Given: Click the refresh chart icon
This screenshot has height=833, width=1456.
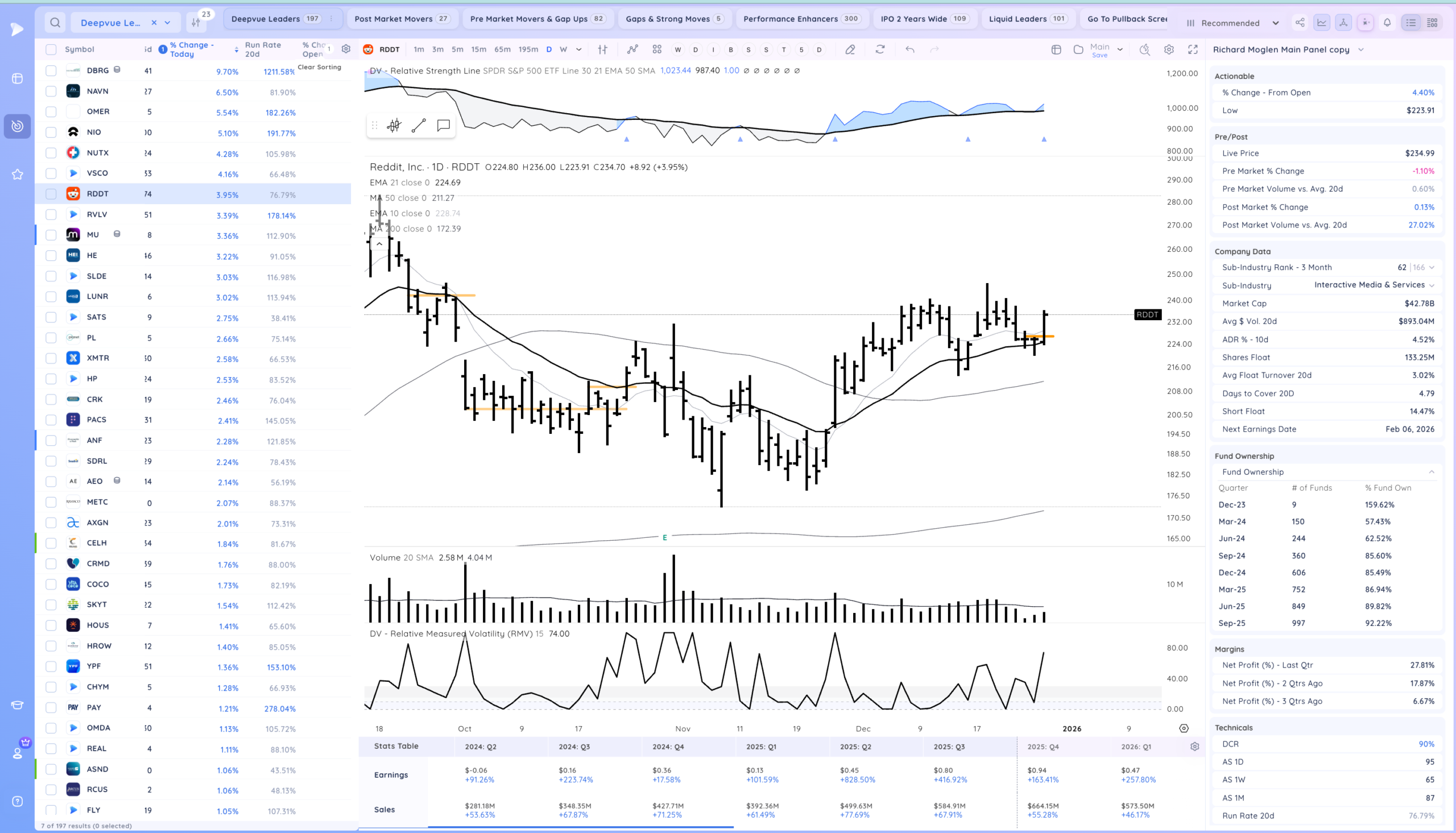Looking at the screenshot, I should (880, 50).
